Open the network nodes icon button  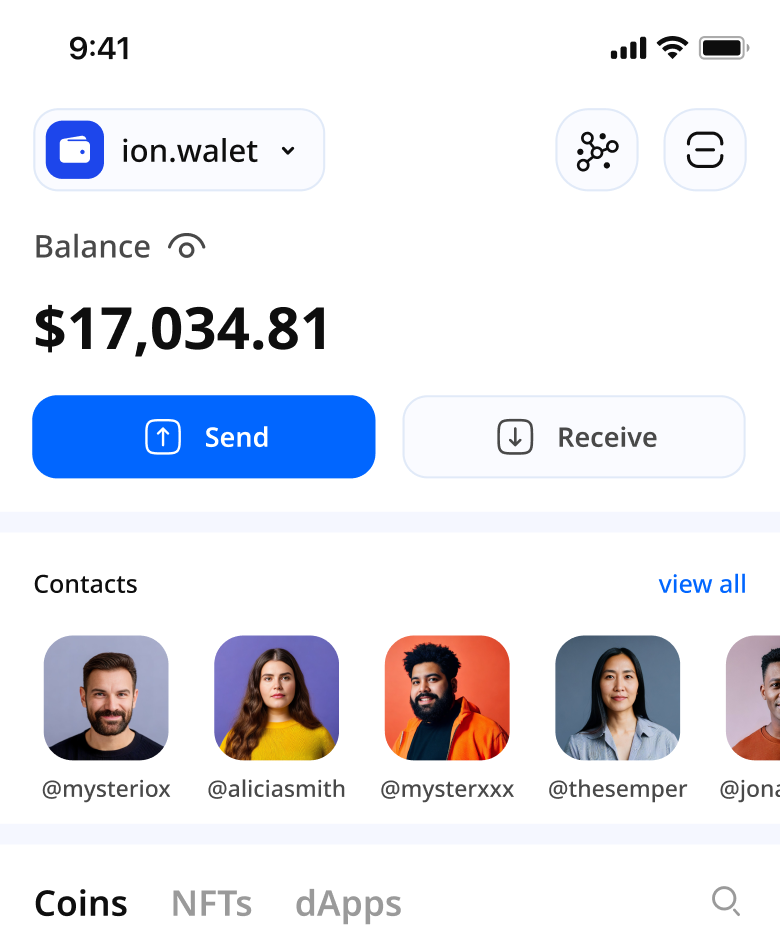(x=597, y=150)
